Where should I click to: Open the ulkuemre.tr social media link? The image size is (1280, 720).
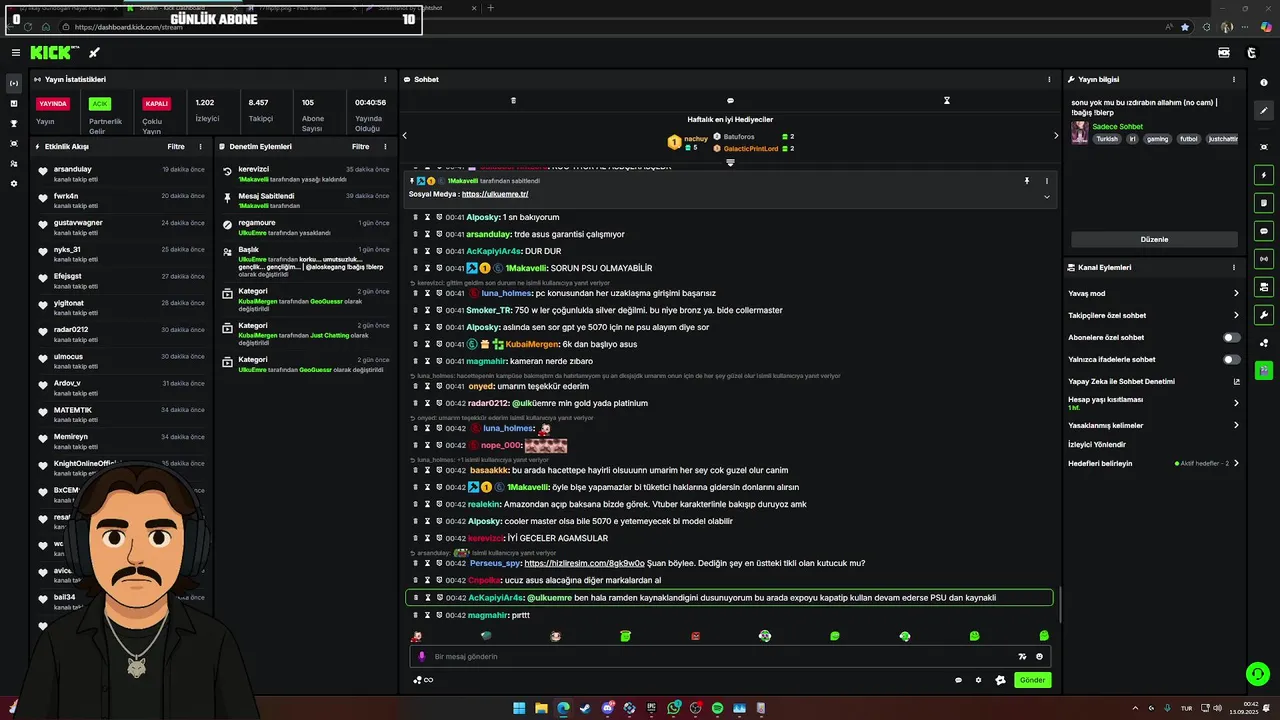pos(495,194)
